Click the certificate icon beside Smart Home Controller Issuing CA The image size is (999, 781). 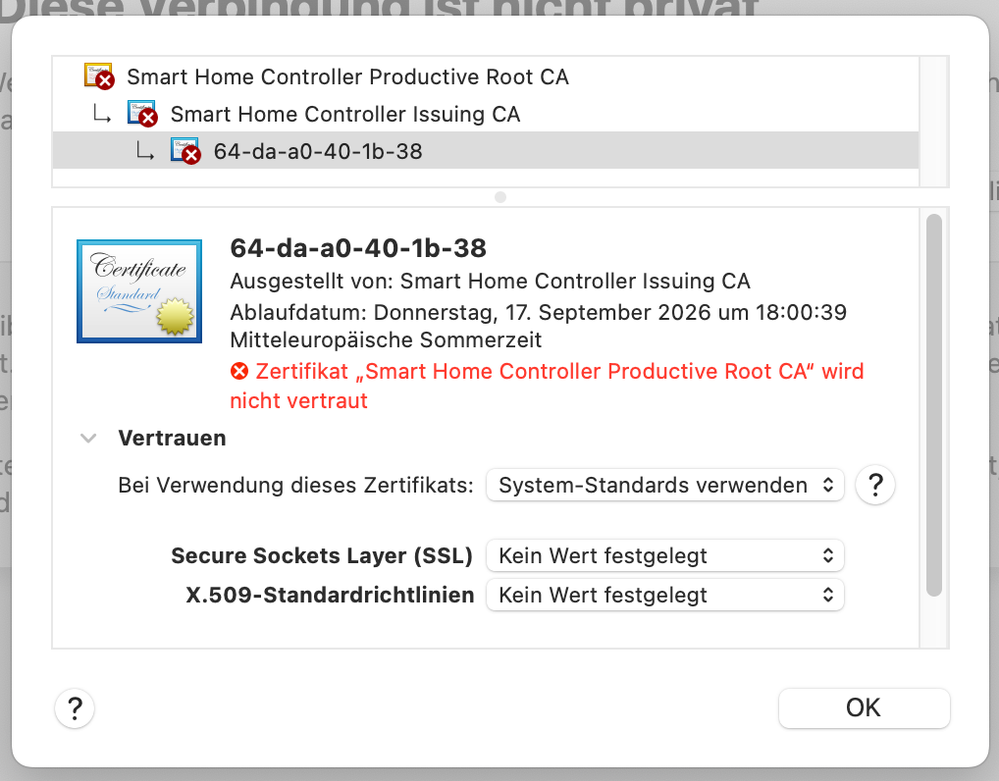pyautogui.click(x=142, y=113)
